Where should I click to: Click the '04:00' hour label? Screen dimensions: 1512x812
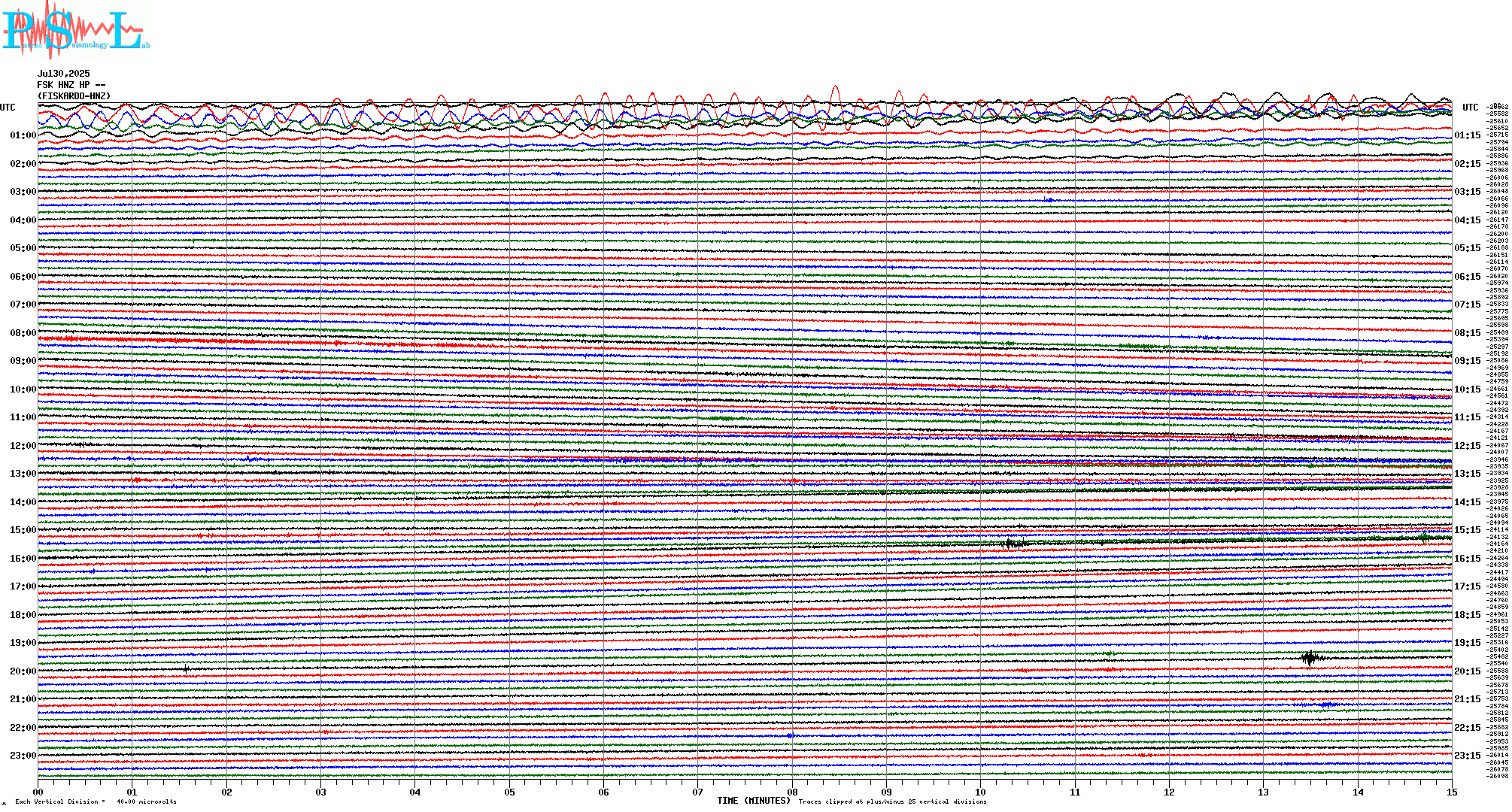pos(23,220)
